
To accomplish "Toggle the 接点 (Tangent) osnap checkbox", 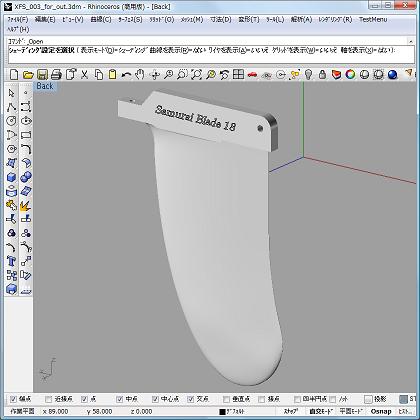I will point(262,399).
